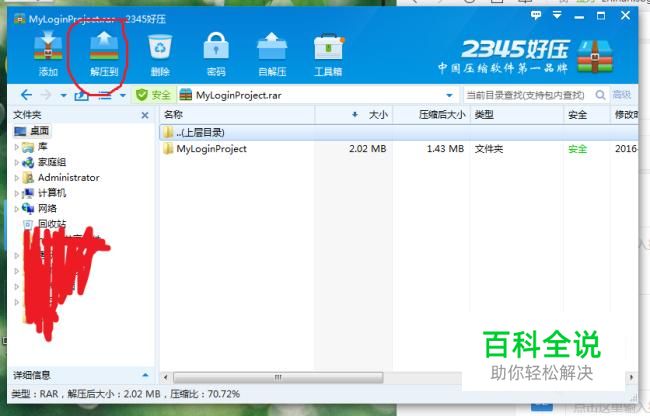650x416 pixels.
Task: Click the 高级 advanced search link
Action: point(622,95)
